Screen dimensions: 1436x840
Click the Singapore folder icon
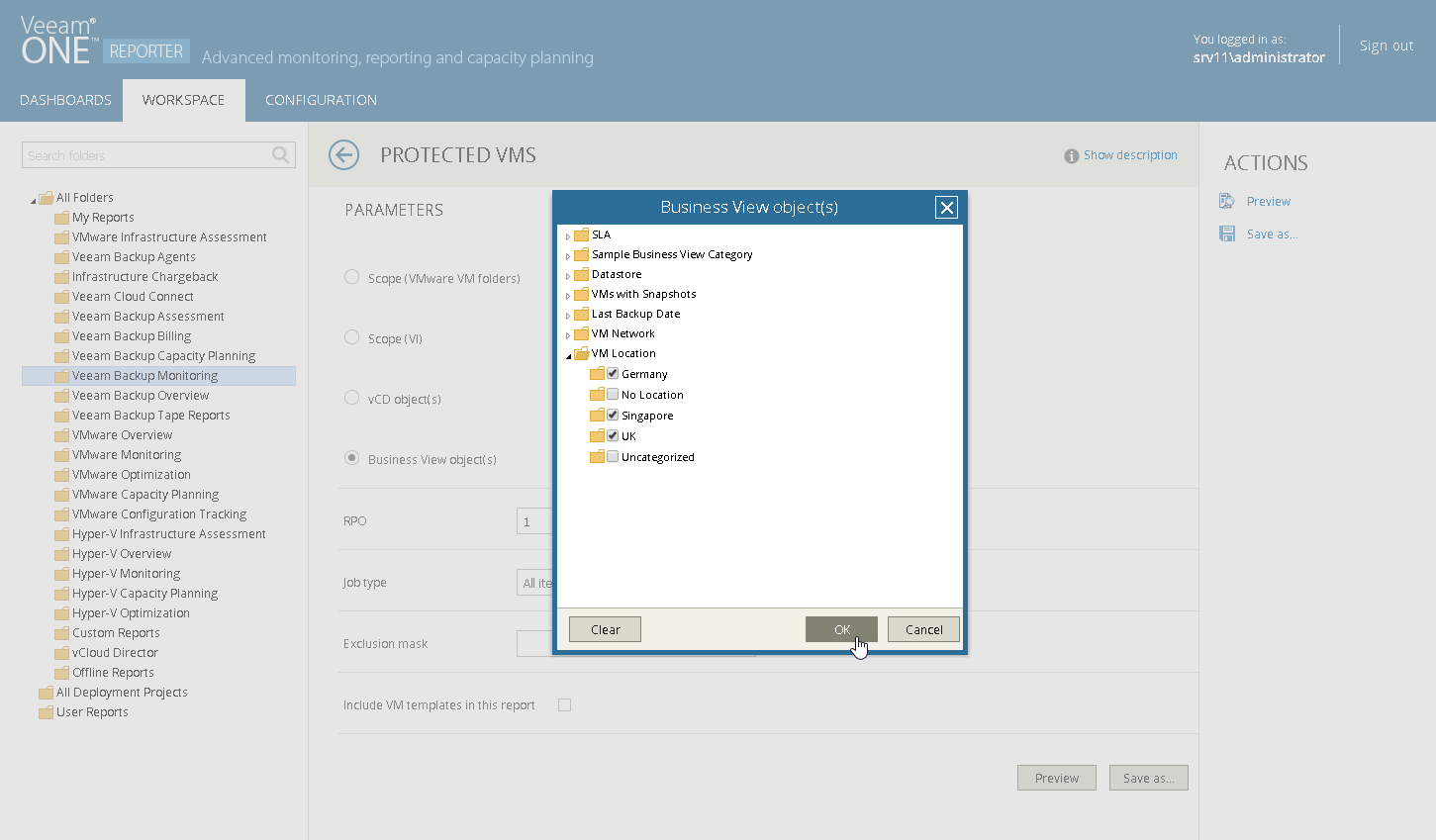coord(597,416)
